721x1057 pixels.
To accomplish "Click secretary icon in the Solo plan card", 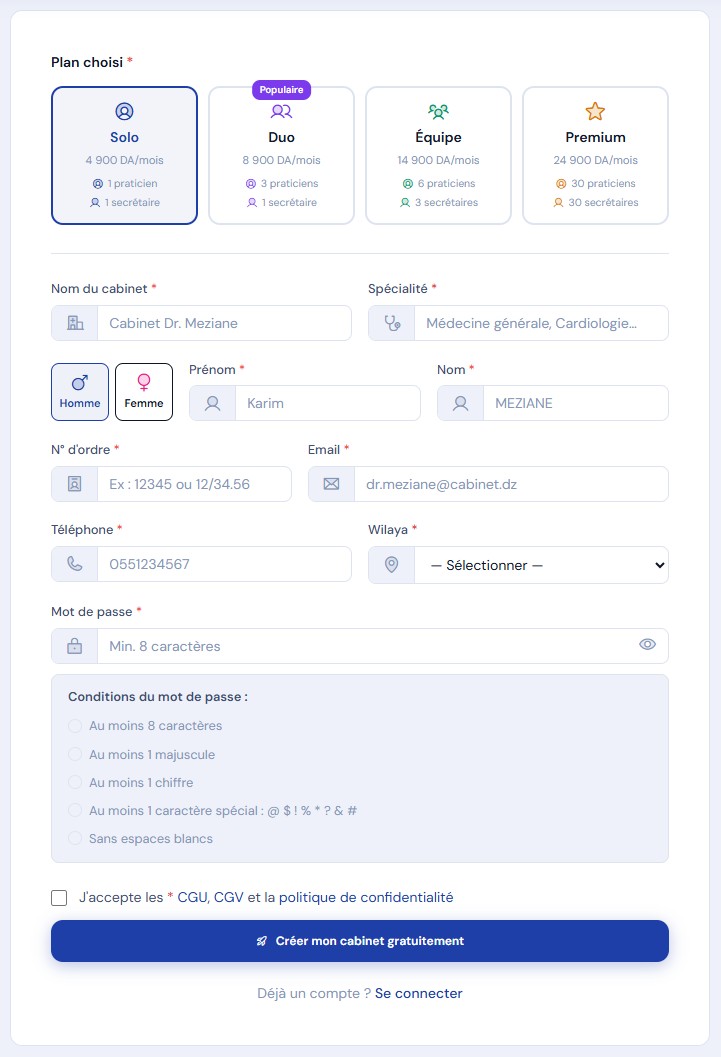I will click(x=95, y=202).
